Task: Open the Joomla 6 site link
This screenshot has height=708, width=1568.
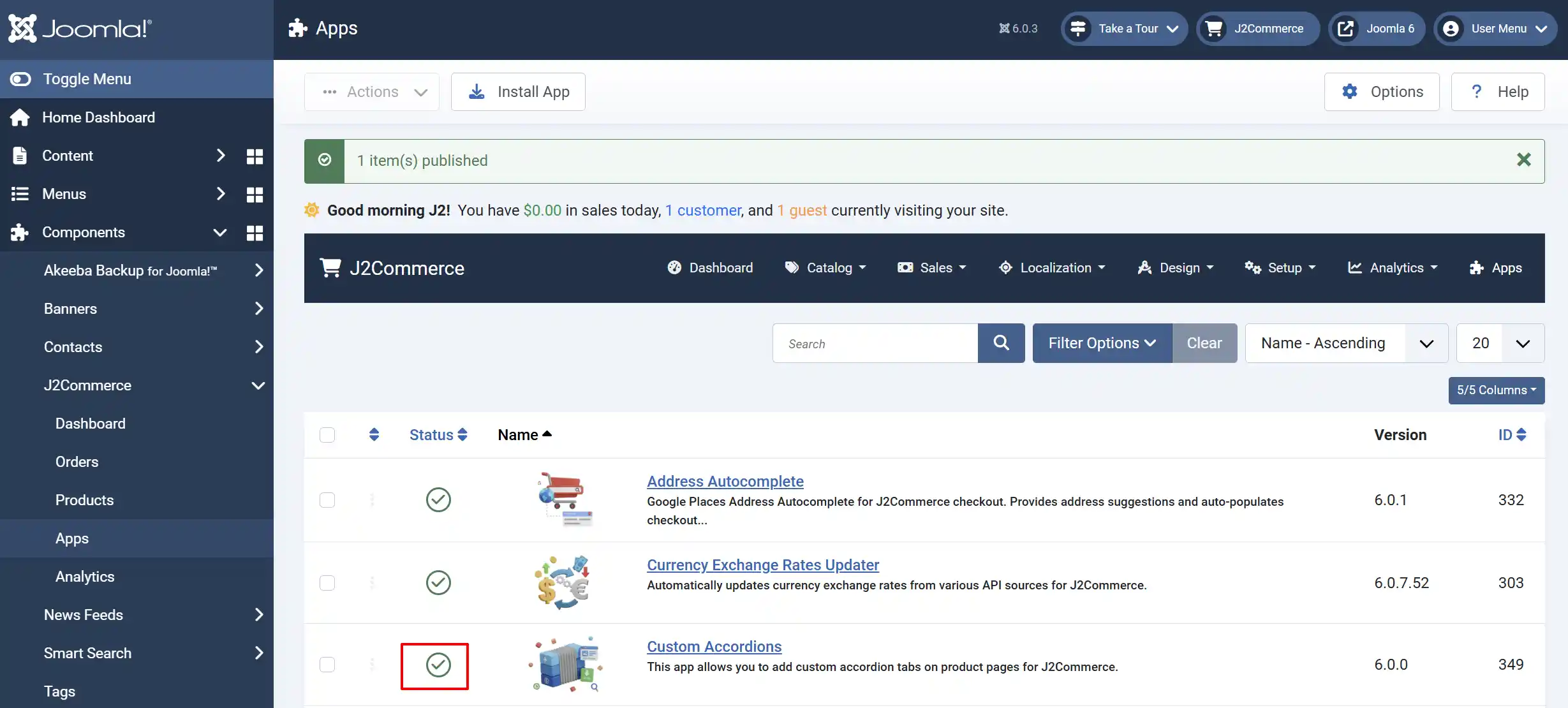Action: [1377, 29]
